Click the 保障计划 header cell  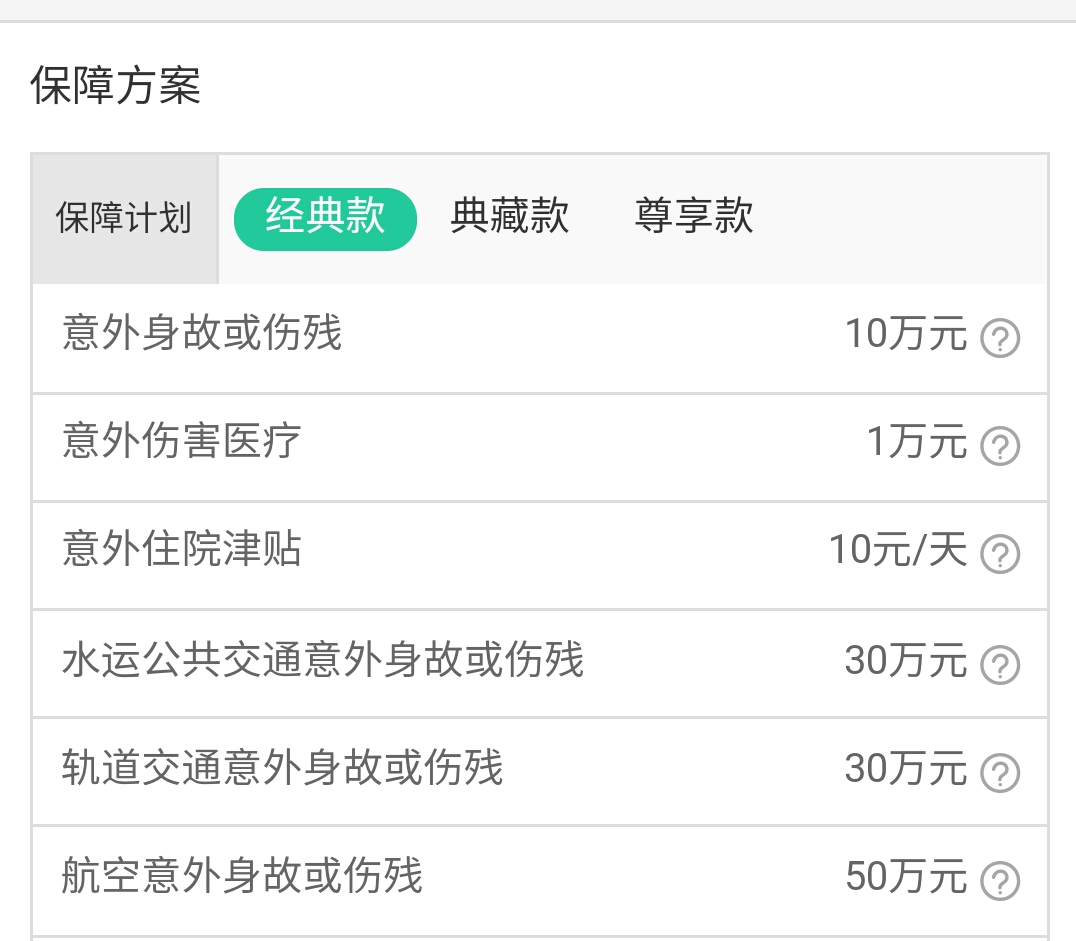pyautogui.click(x=124, y=218)
